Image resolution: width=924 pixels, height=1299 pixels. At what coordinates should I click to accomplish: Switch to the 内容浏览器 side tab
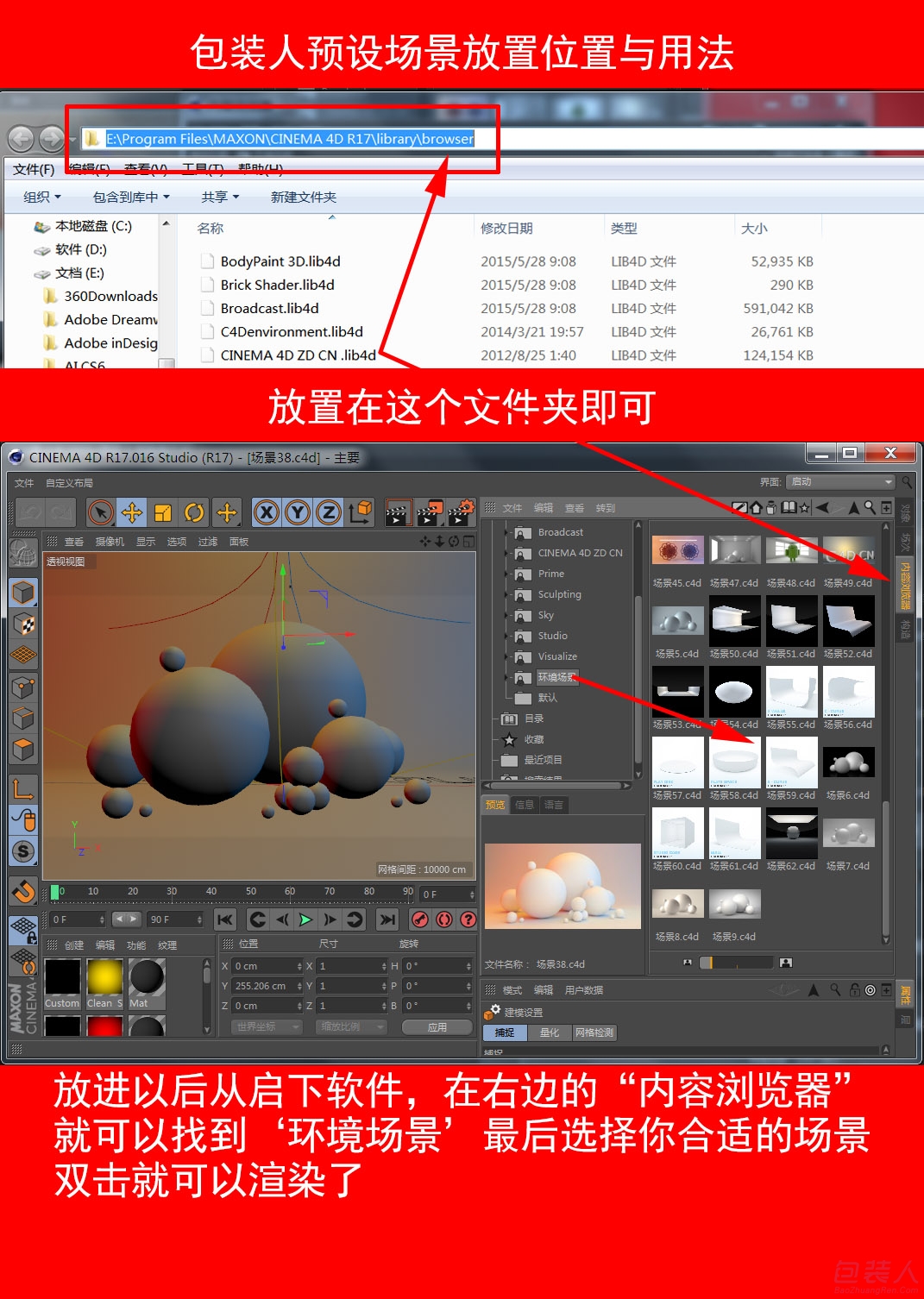pyautogui.click(x=905, y=585)
